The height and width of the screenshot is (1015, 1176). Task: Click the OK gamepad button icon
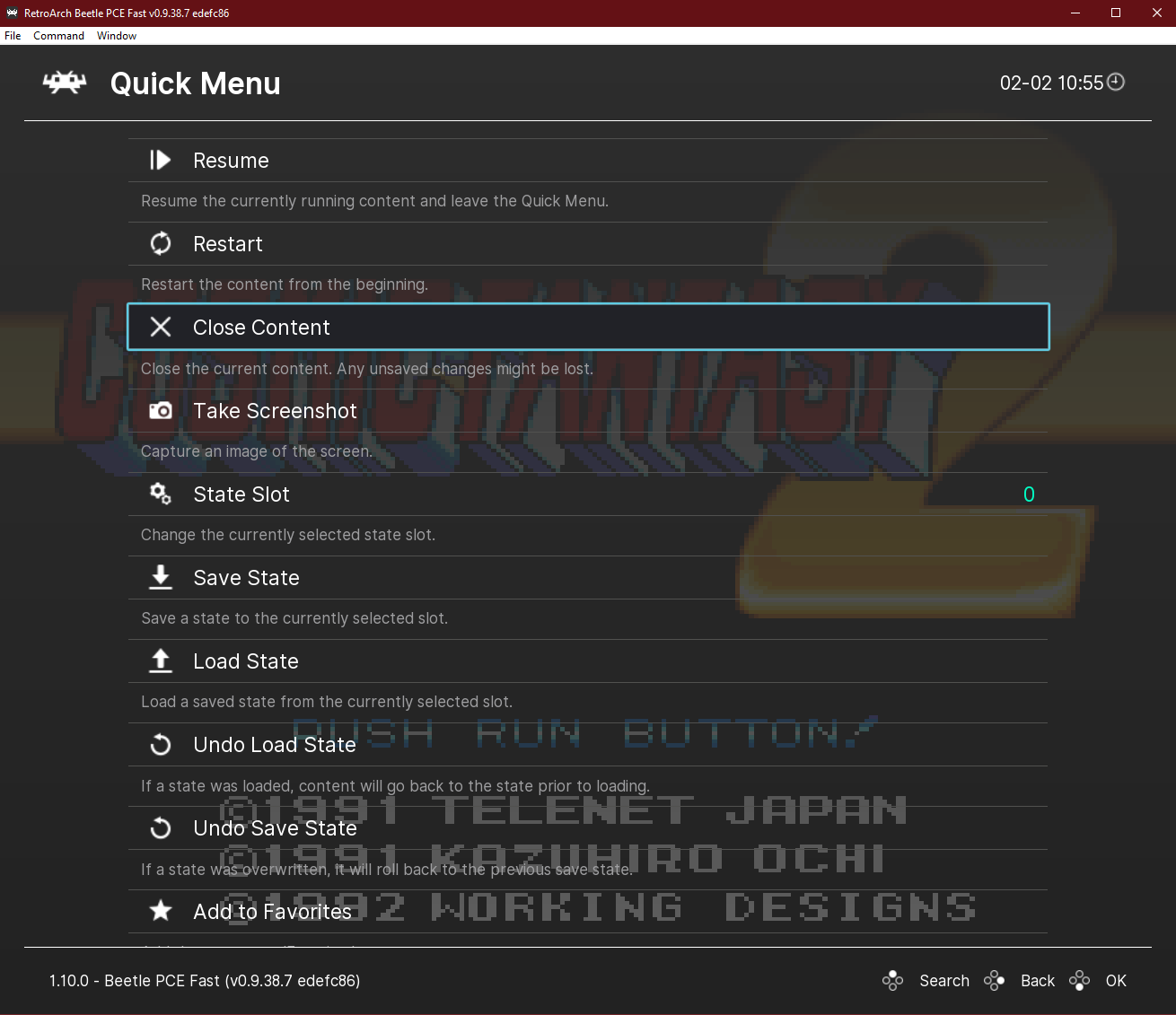pyautogui.click(x=1080, y=981)
